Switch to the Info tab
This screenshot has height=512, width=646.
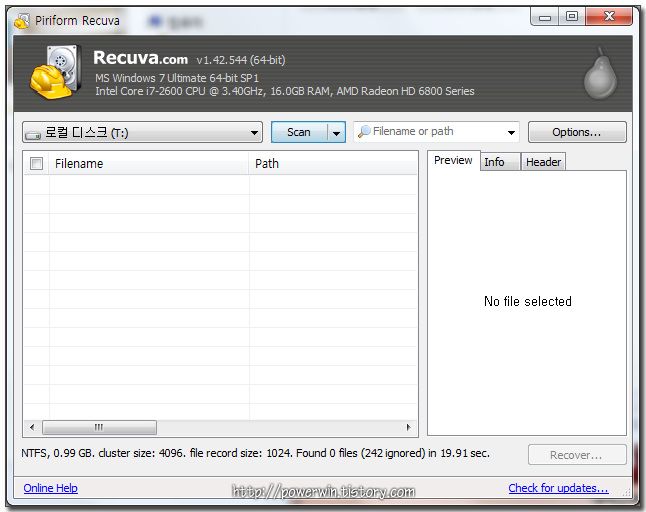coord(500,161)
